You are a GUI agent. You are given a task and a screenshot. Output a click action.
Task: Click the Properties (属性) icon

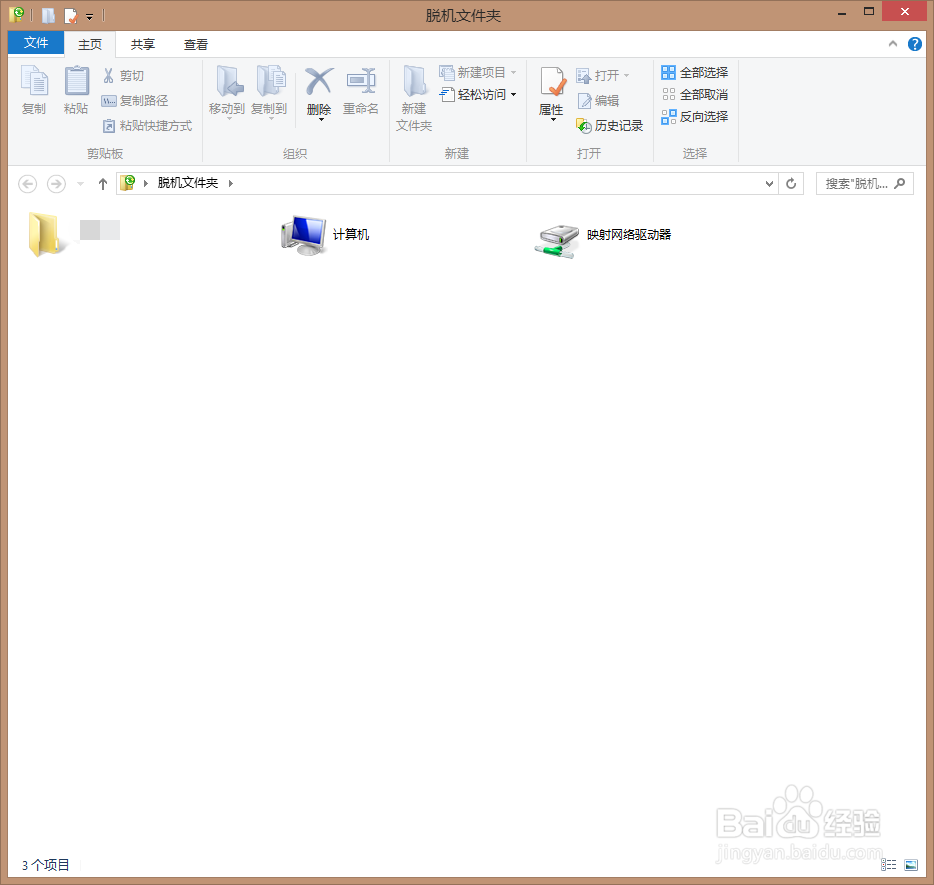(x=552, y=82)
